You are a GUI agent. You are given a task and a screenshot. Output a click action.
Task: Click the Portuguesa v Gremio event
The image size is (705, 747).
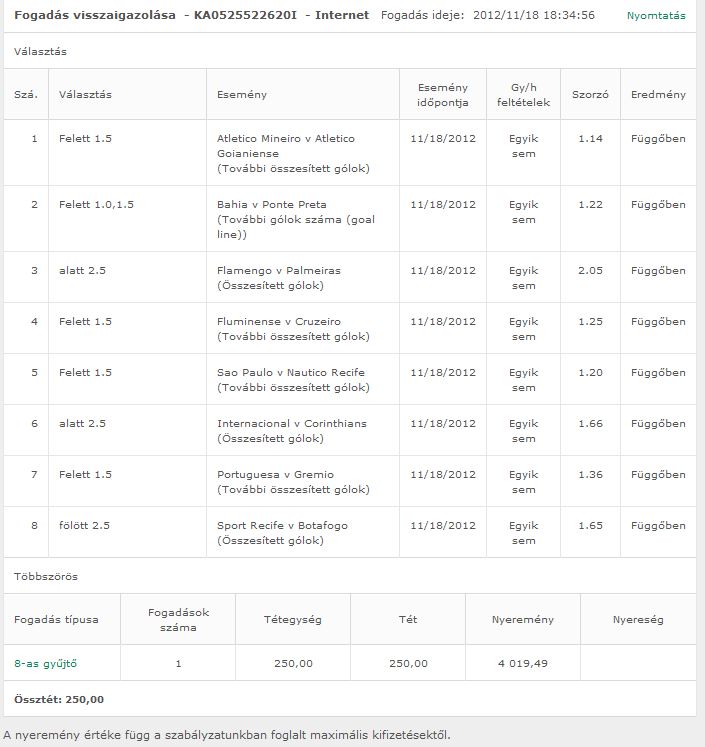(275, 474)
